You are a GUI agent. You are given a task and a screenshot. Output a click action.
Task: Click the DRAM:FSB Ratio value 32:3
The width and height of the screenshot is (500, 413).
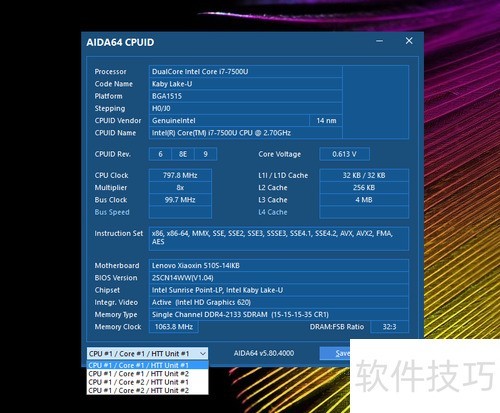coord(389,327)
